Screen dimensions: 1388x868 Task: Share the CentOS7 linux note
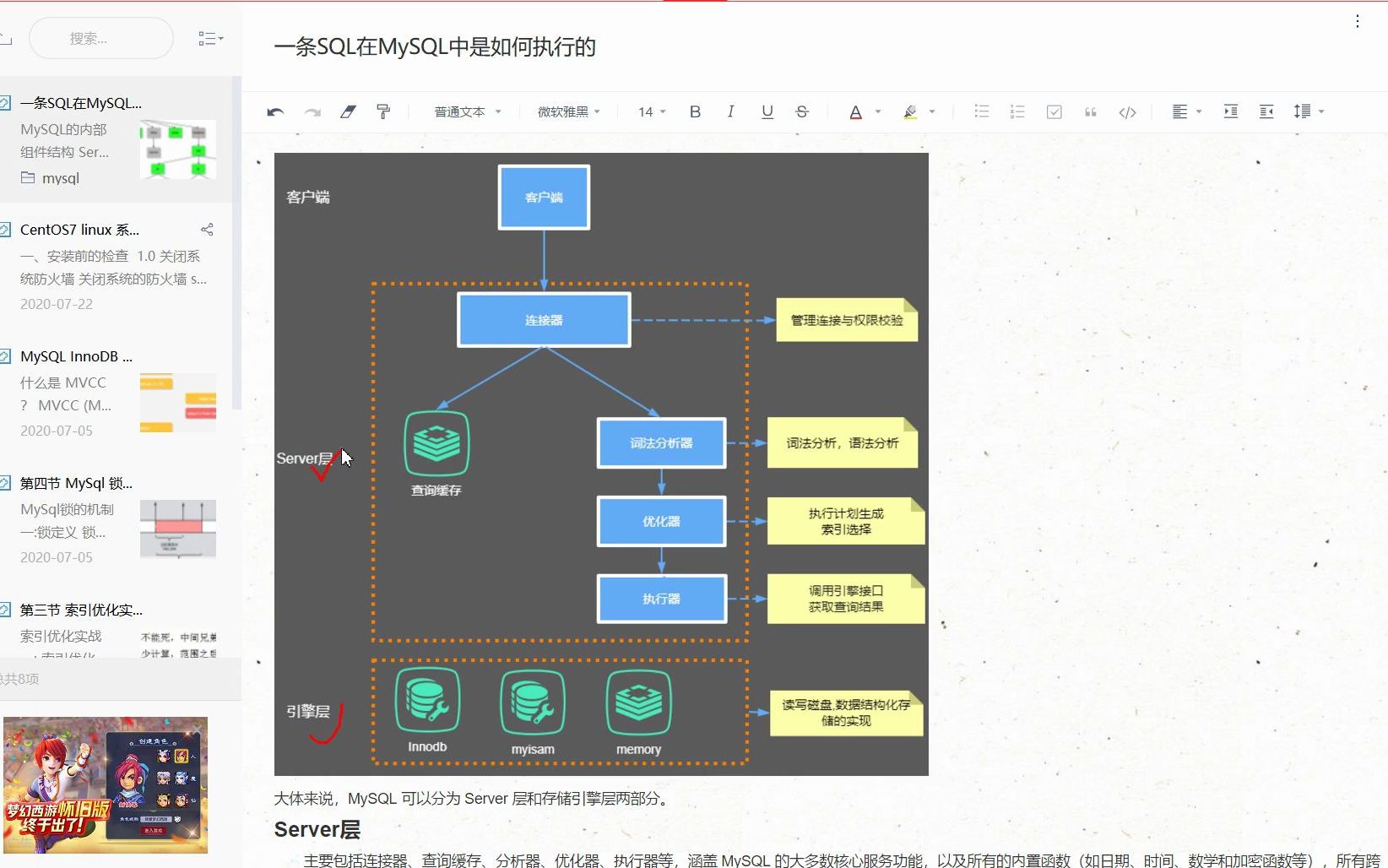click(x=207, y=229)
